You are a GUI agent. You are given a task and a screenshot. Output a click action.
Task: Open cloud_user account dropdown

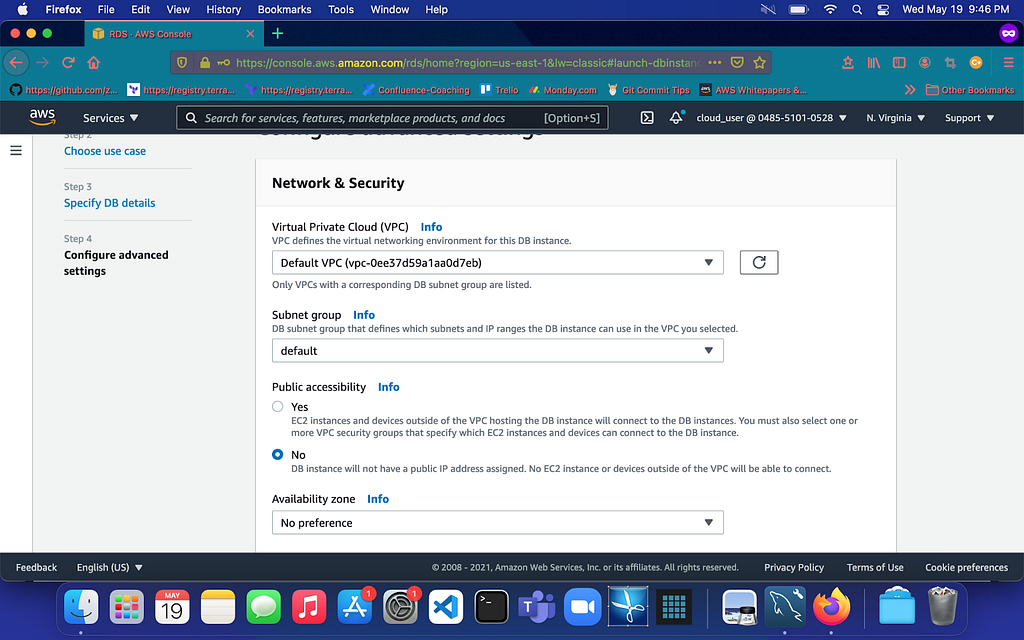[771, 118]
